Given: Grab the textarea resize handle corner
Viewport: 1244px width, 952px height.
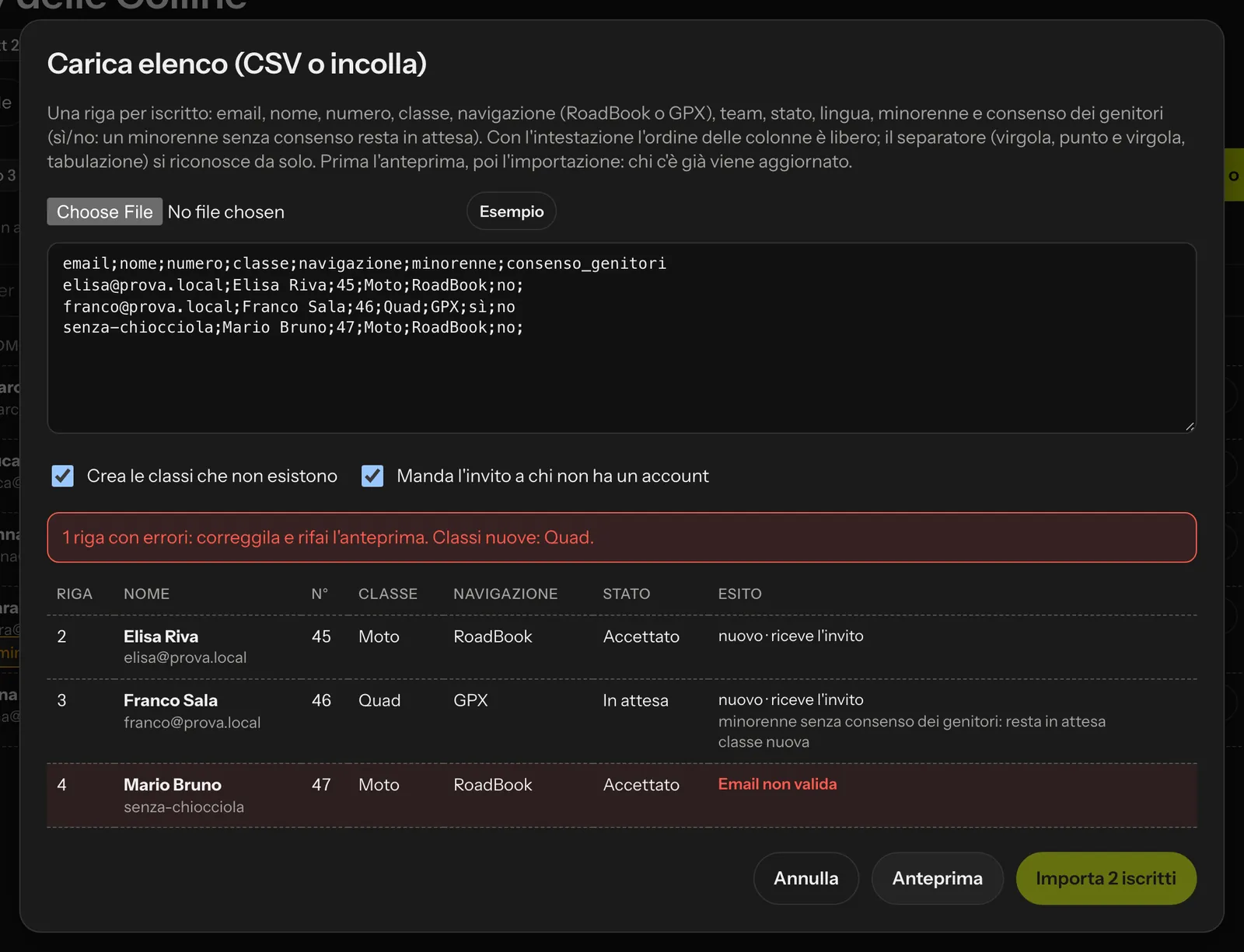Looking at the screenshot, I should point(1190,426).
